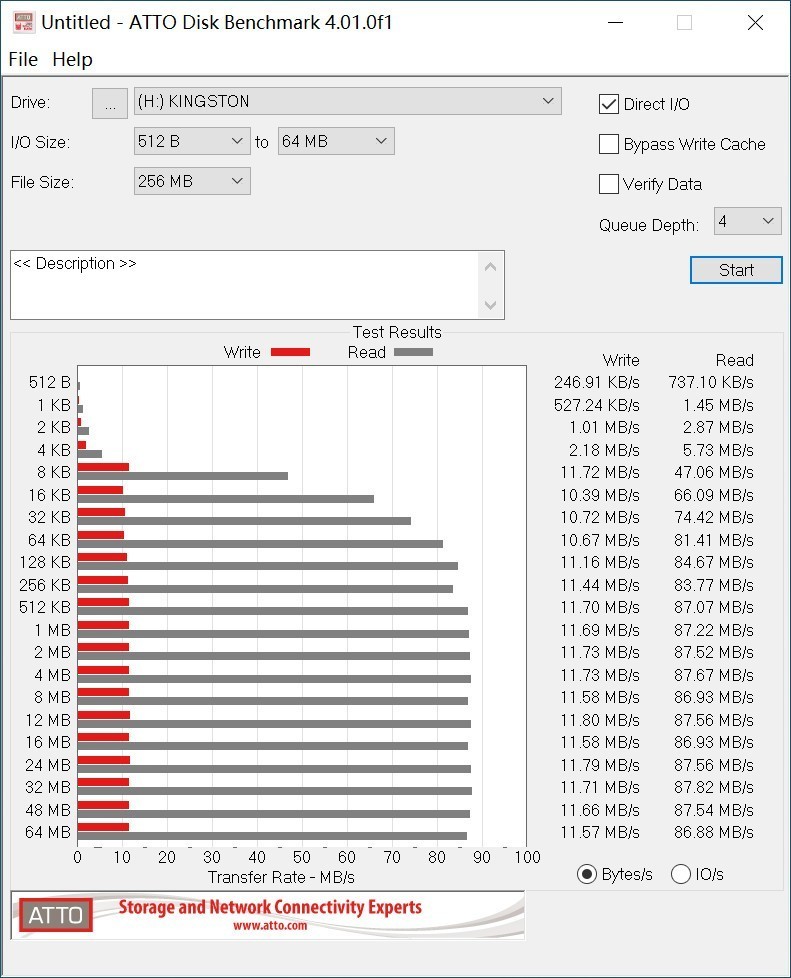
Task: Click the ATTO logo in banner
Action: (56, 915)
